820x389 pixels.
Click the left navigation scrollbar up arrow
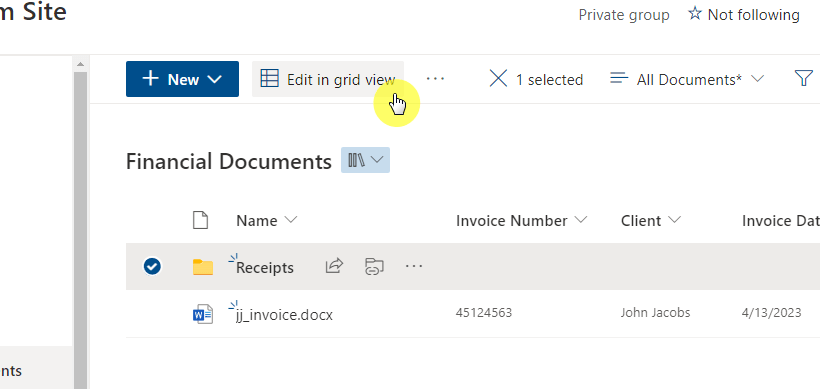81,64
